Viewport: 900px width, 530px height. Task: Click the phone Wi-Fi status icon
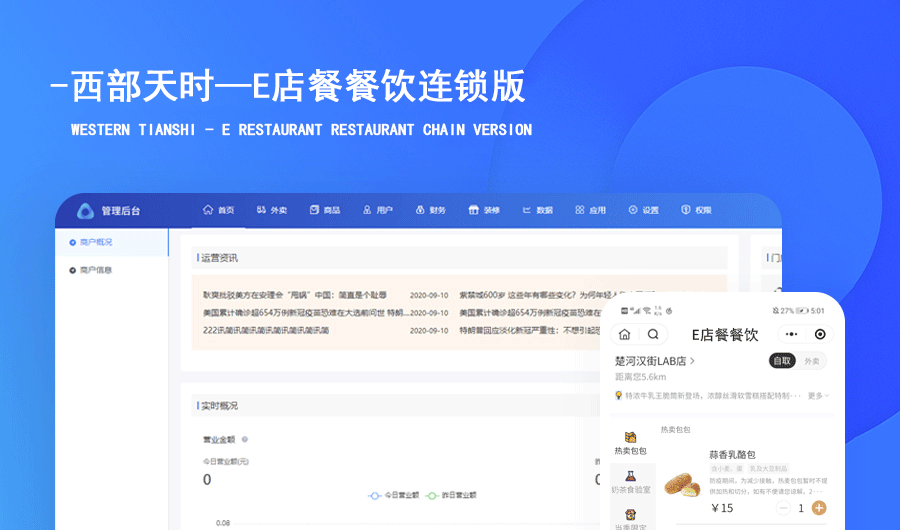(x=646, y=311)
